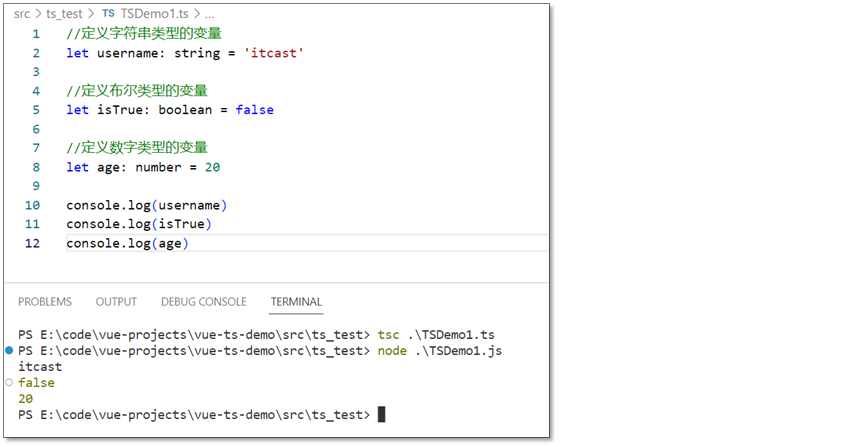Click the TS file icon in breadcrumb
Image resolution: width=841 pixels, height=447 pixels.
click(x=108, y=14)
